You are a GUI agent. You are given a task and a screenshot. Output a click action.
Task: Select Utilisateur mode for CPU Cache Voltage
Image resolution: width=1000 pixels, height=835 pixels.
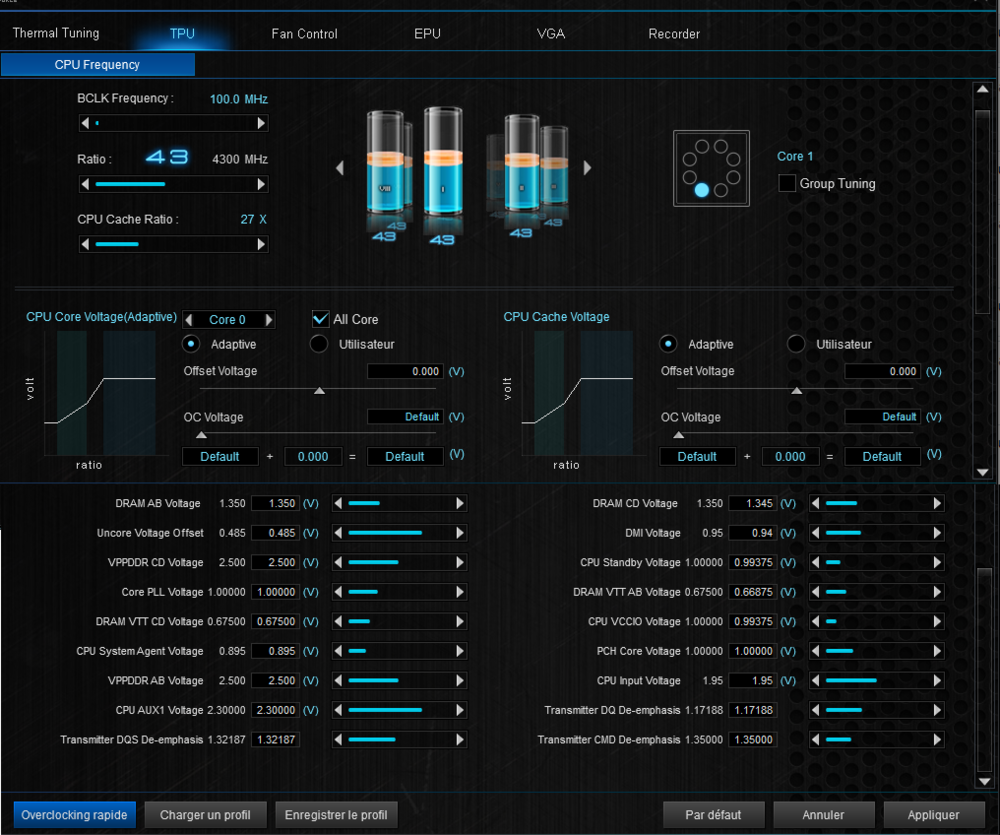(796, 344)
